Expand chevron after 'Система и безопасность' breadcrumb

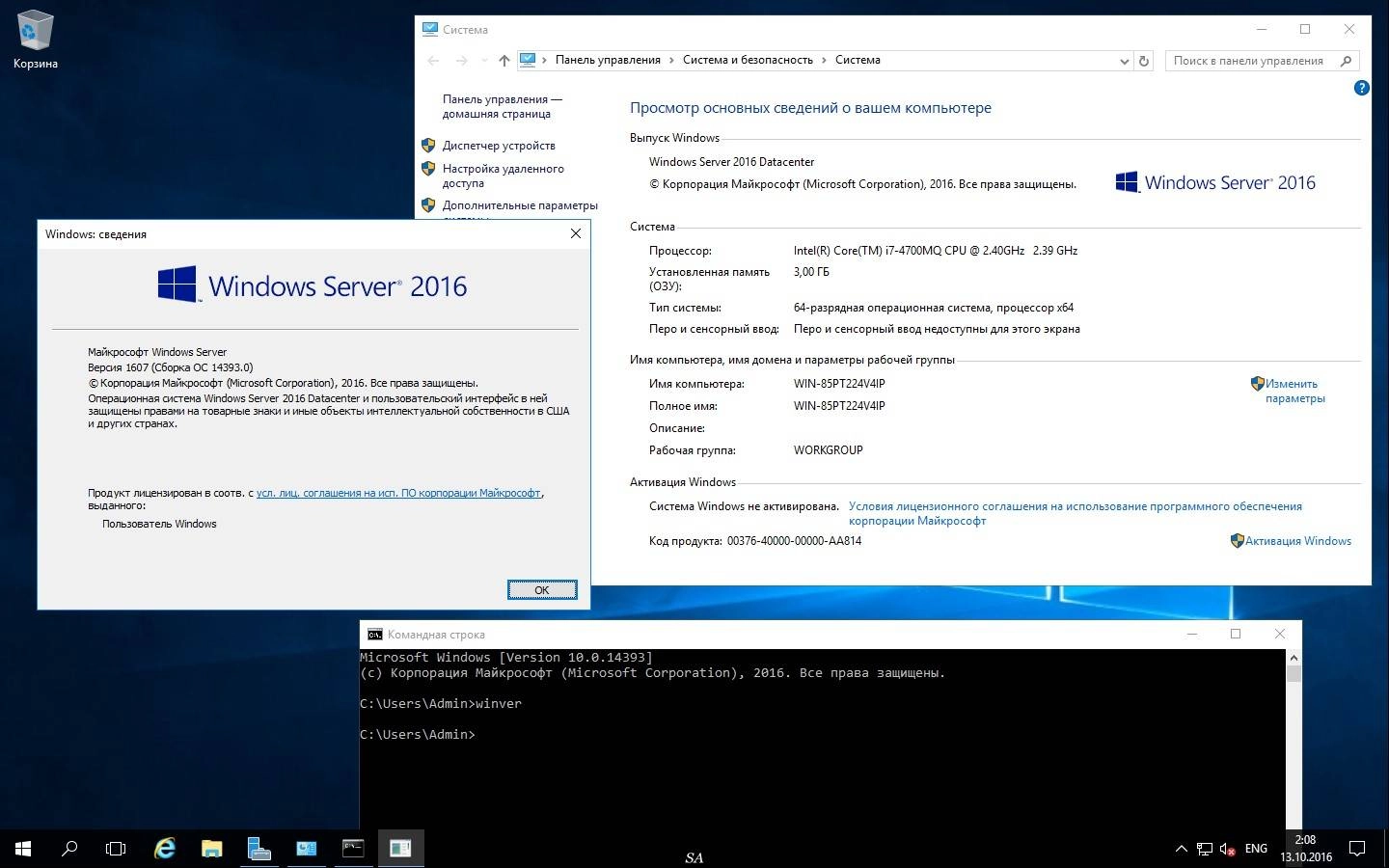coord(825,60)
